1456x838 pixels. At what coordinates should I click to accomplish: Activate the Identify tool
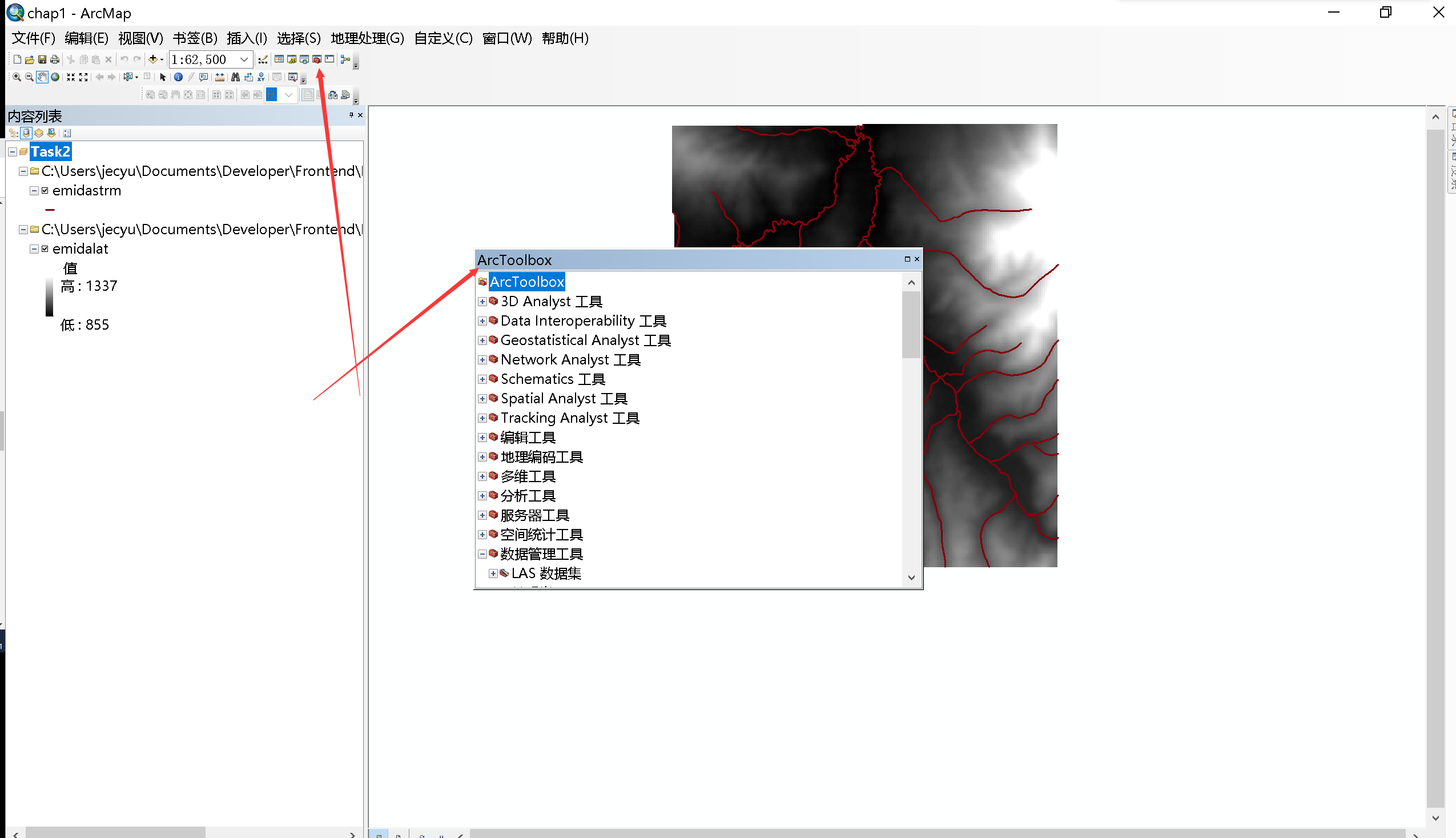(178, 77)
